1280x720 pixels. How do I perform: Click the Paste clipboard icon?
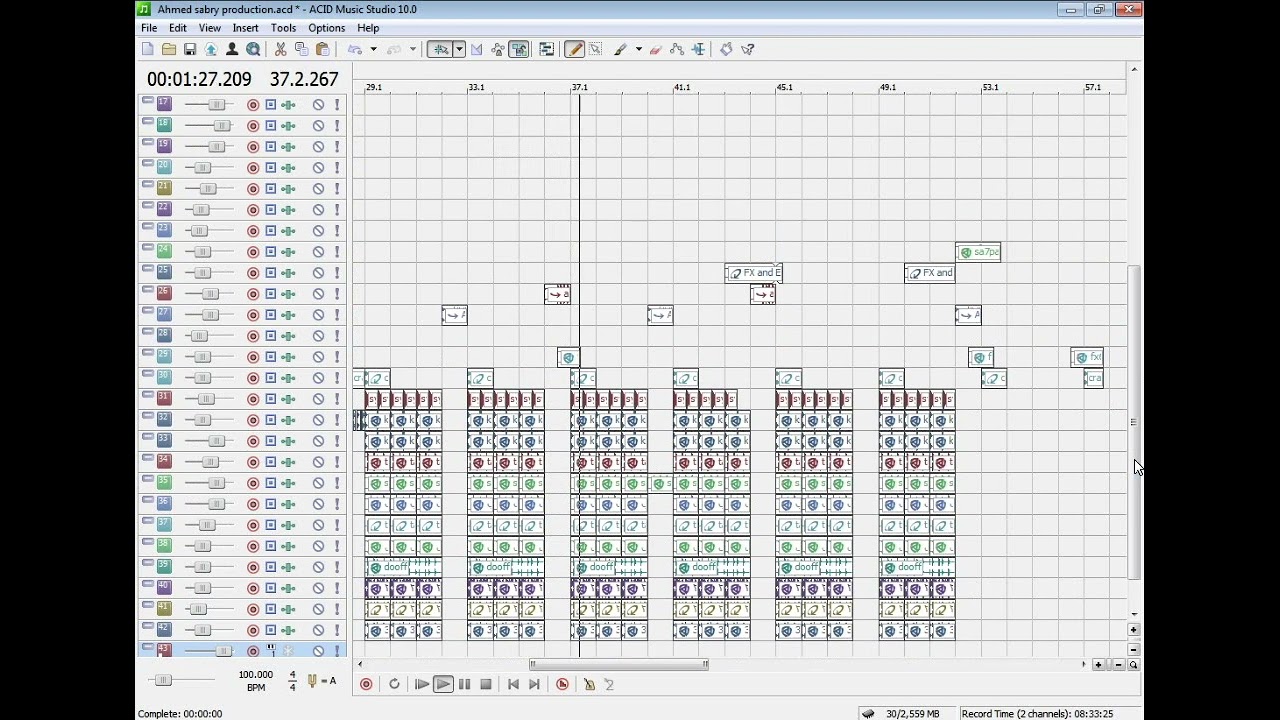tap(323, 49)
